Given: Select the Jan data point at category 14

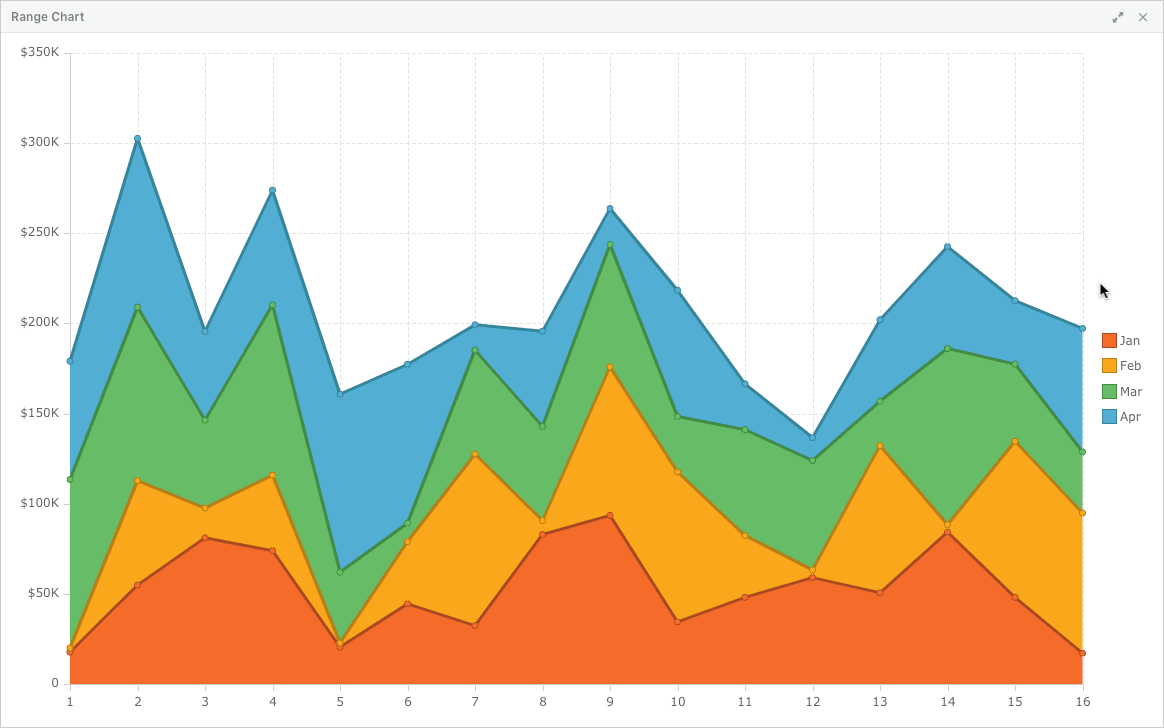Looking at the screenshot, I should [947, 532].
